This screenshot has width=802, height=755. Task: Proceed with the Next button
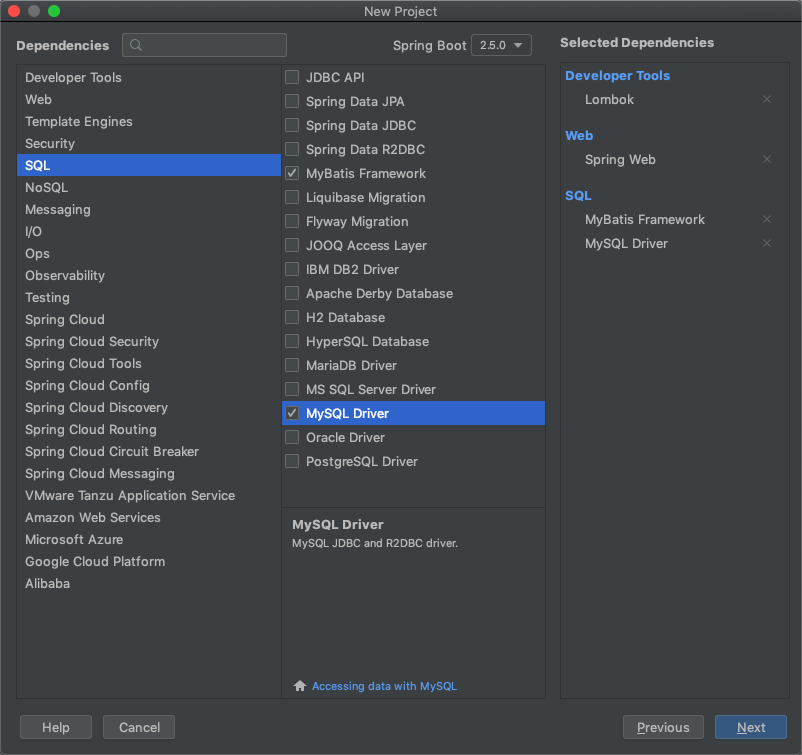tap(751, 727)
